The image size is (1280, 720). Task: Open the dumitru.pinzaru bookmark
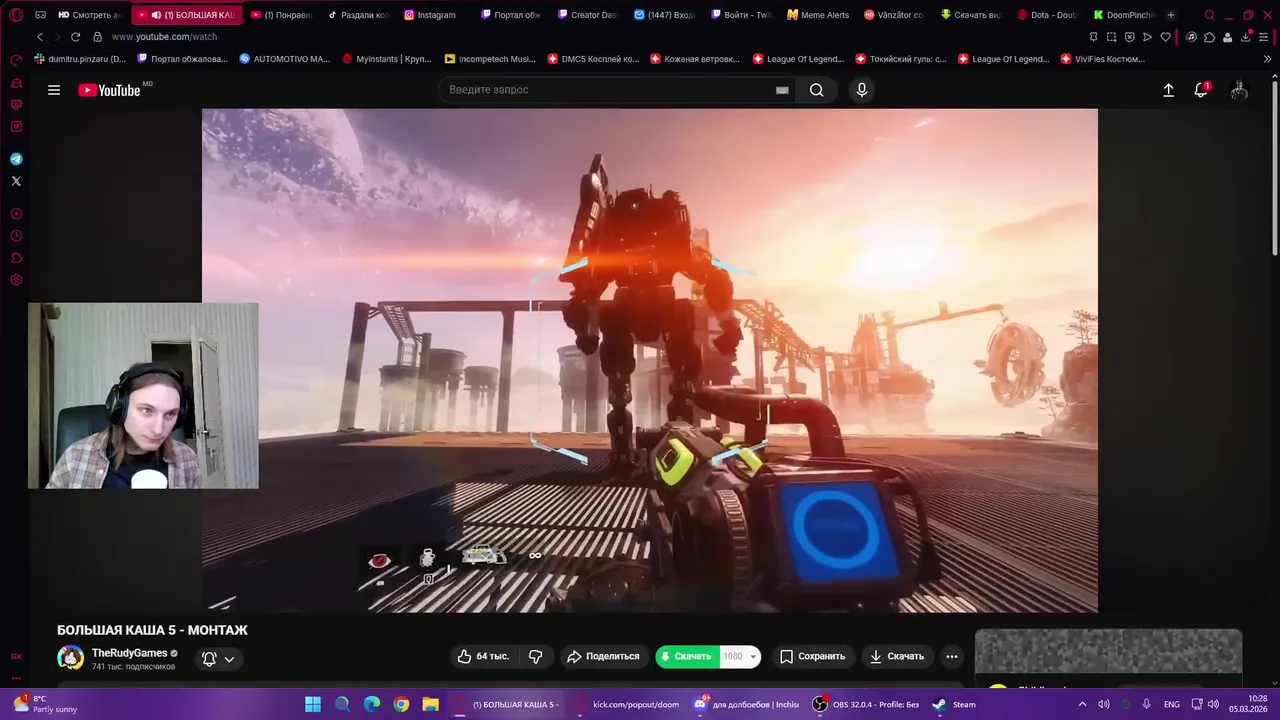80,59
